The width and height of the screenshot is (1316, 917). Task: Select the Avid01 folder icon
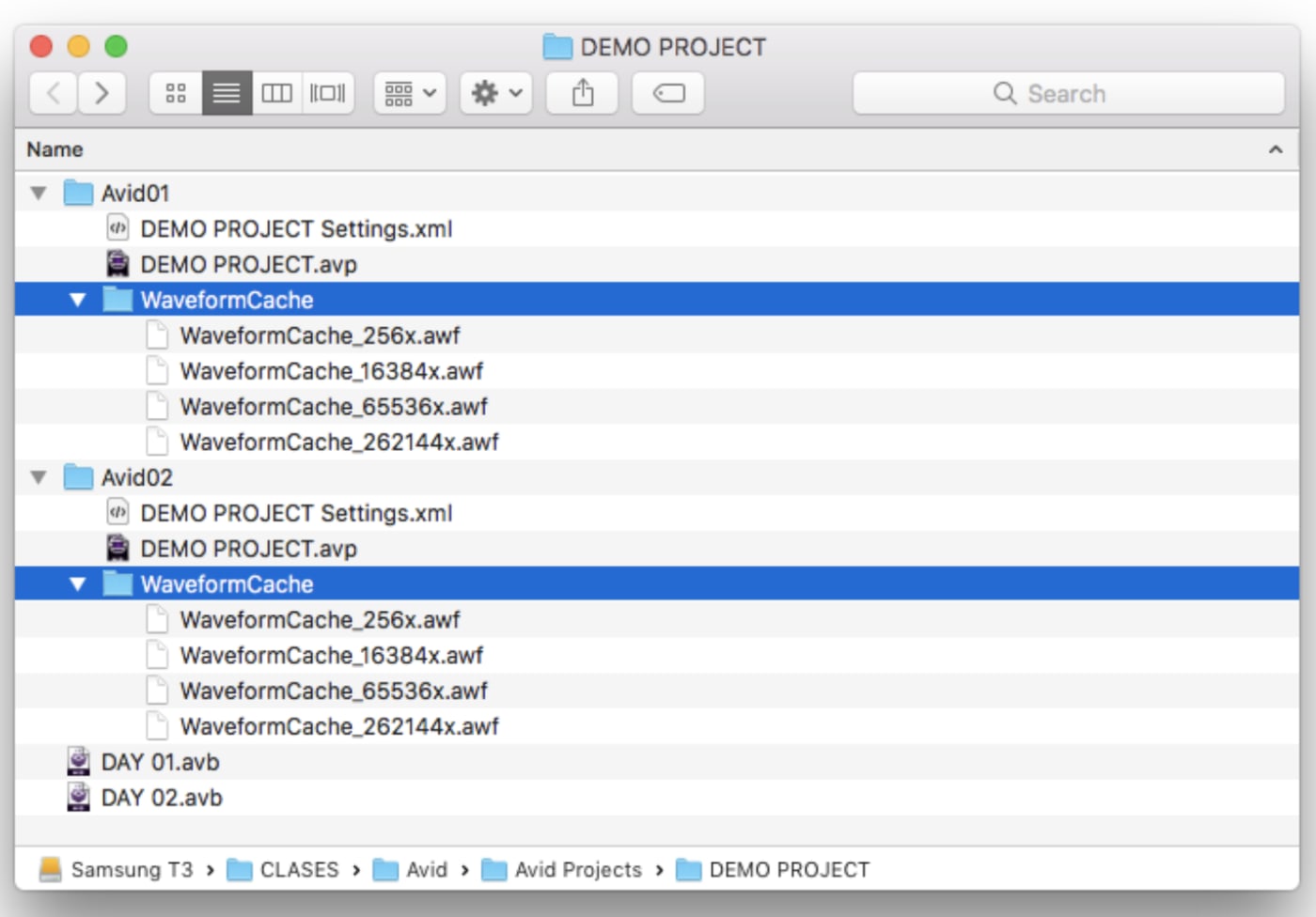pyautogui.click(x=78, y=193)
